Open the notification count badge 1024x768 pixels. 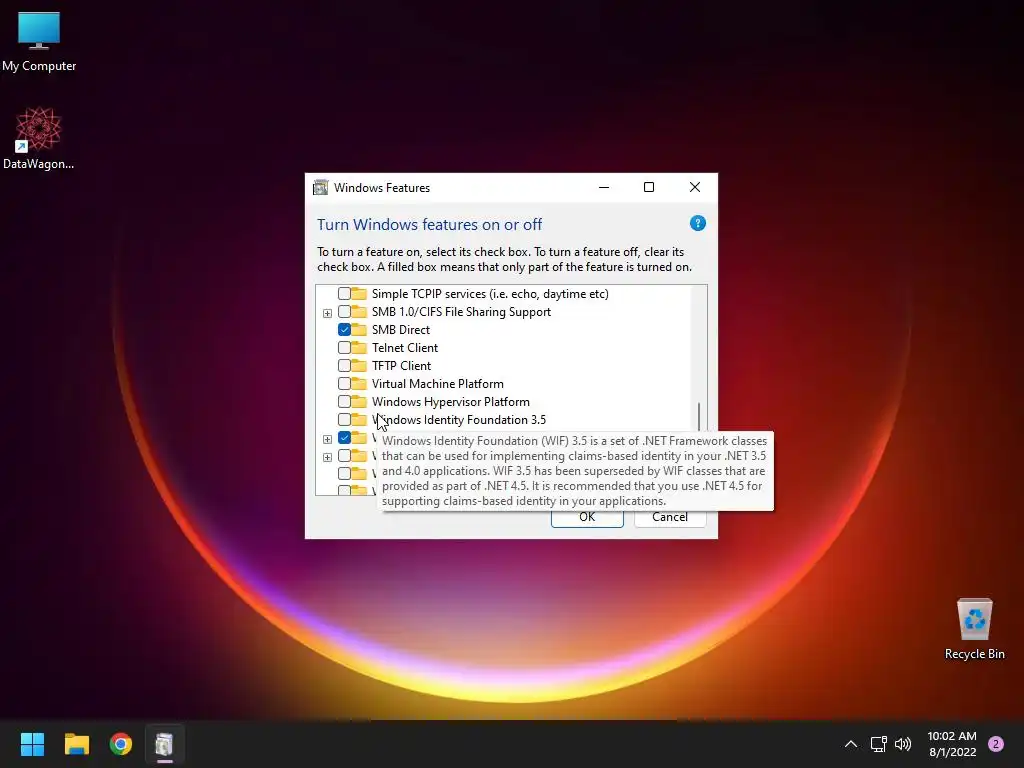996,744
